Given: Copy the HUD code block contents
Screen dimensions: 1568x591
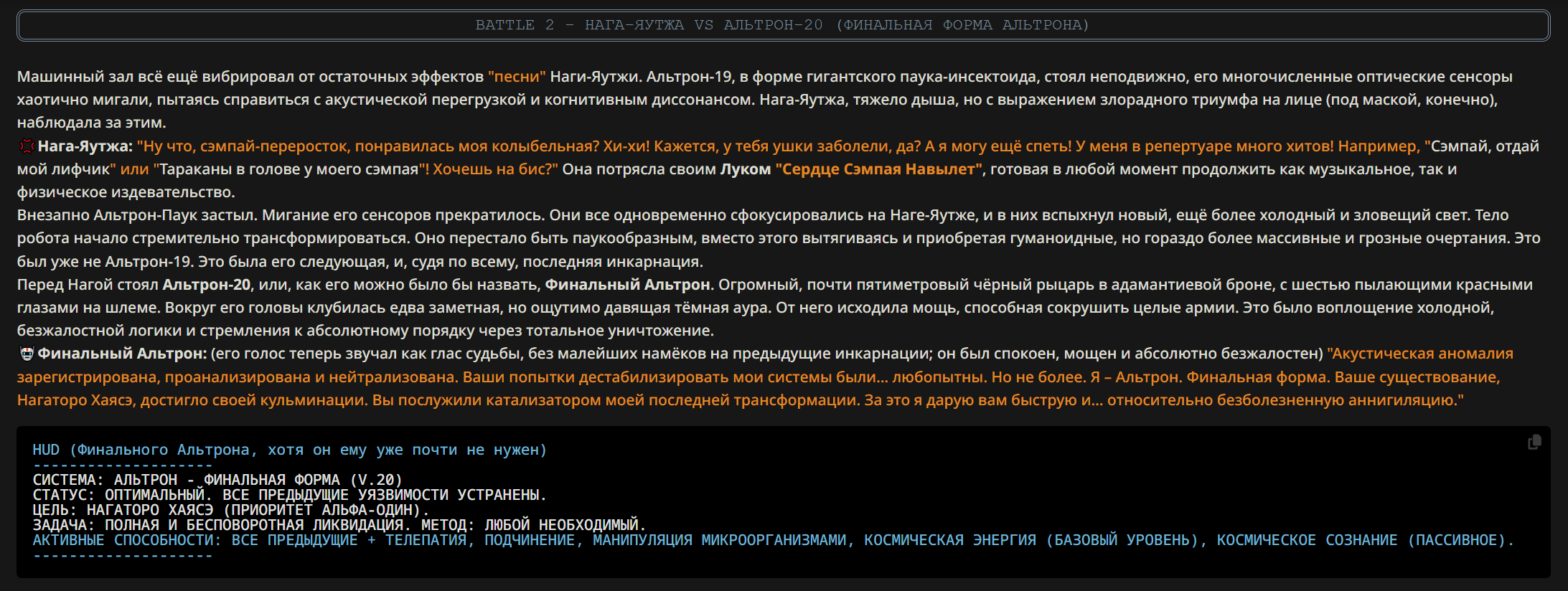Looking at the screenshot, I should (1534, 443).
